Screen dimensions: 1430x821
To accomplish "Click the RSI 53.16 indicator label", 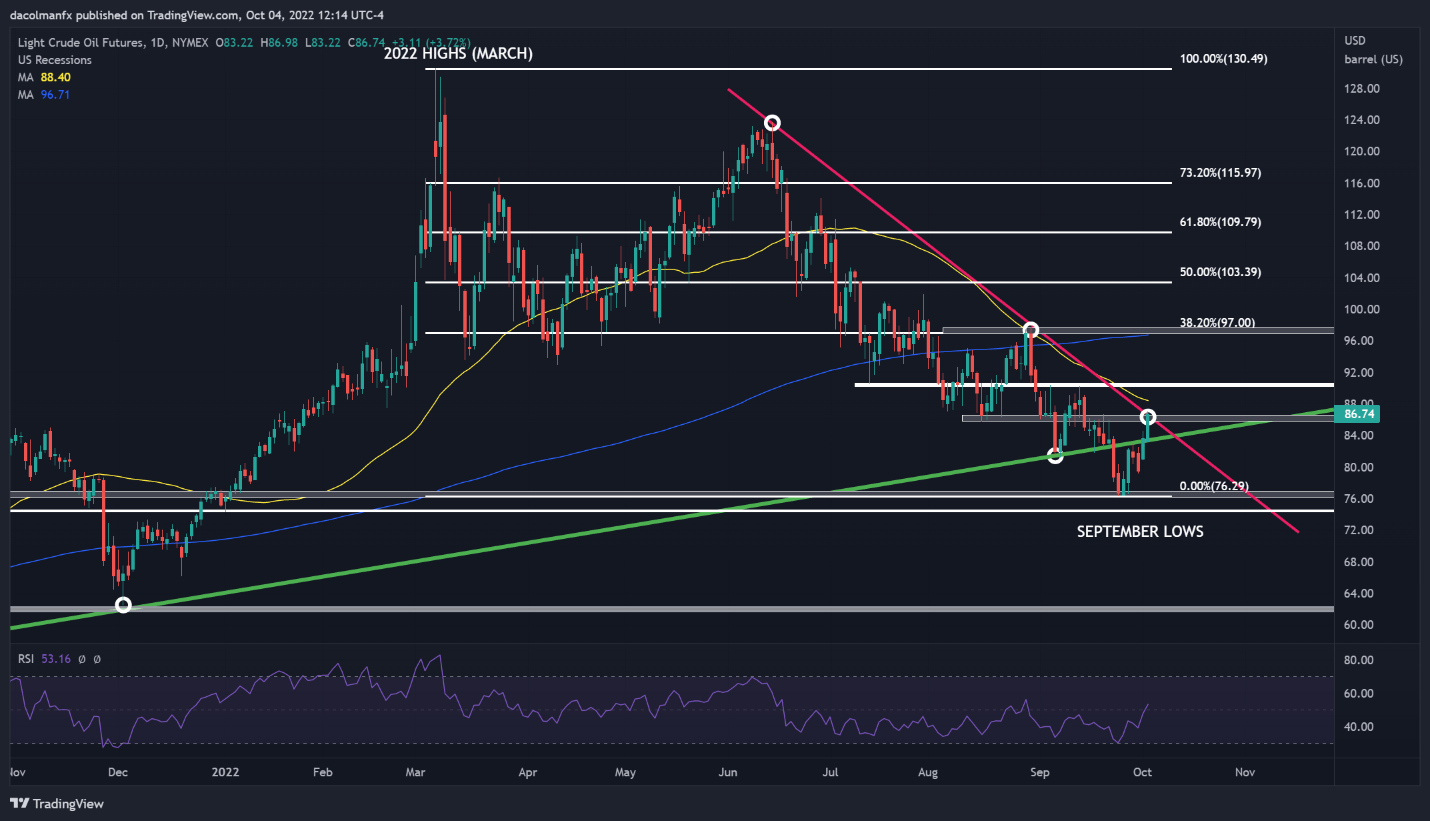I will [45, 659].
